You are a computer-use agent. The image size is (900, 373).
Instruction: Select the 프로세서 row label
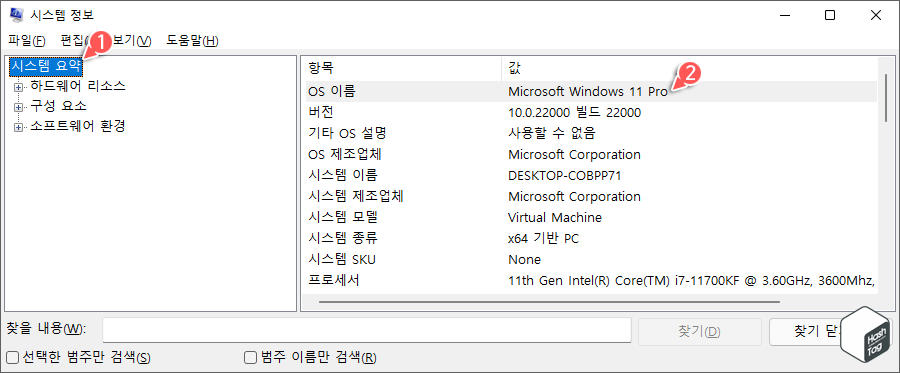pyautogui.click(x=333, y=281)
